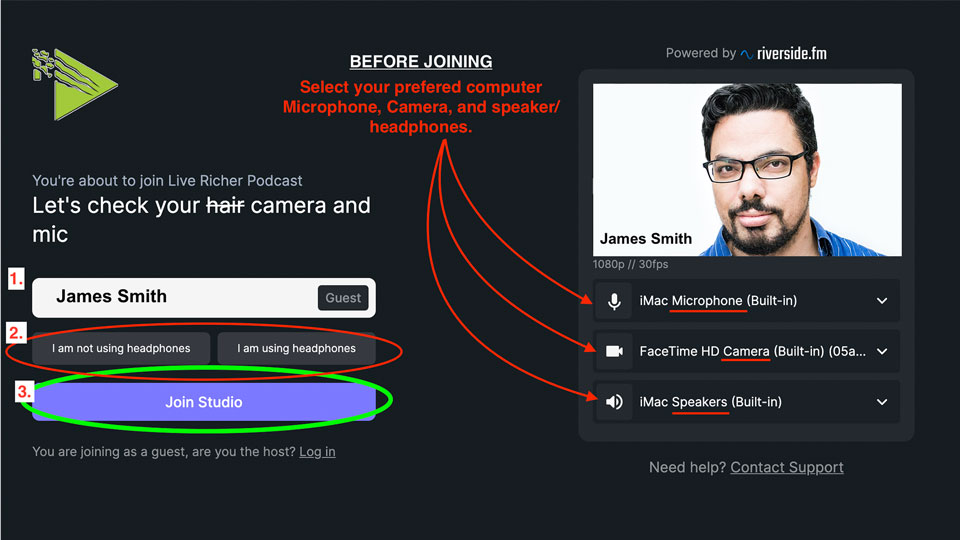The width and height of the screenshot is (960, 540).
Task: Click the 'Powered by' text
Action: click(700, 53)
